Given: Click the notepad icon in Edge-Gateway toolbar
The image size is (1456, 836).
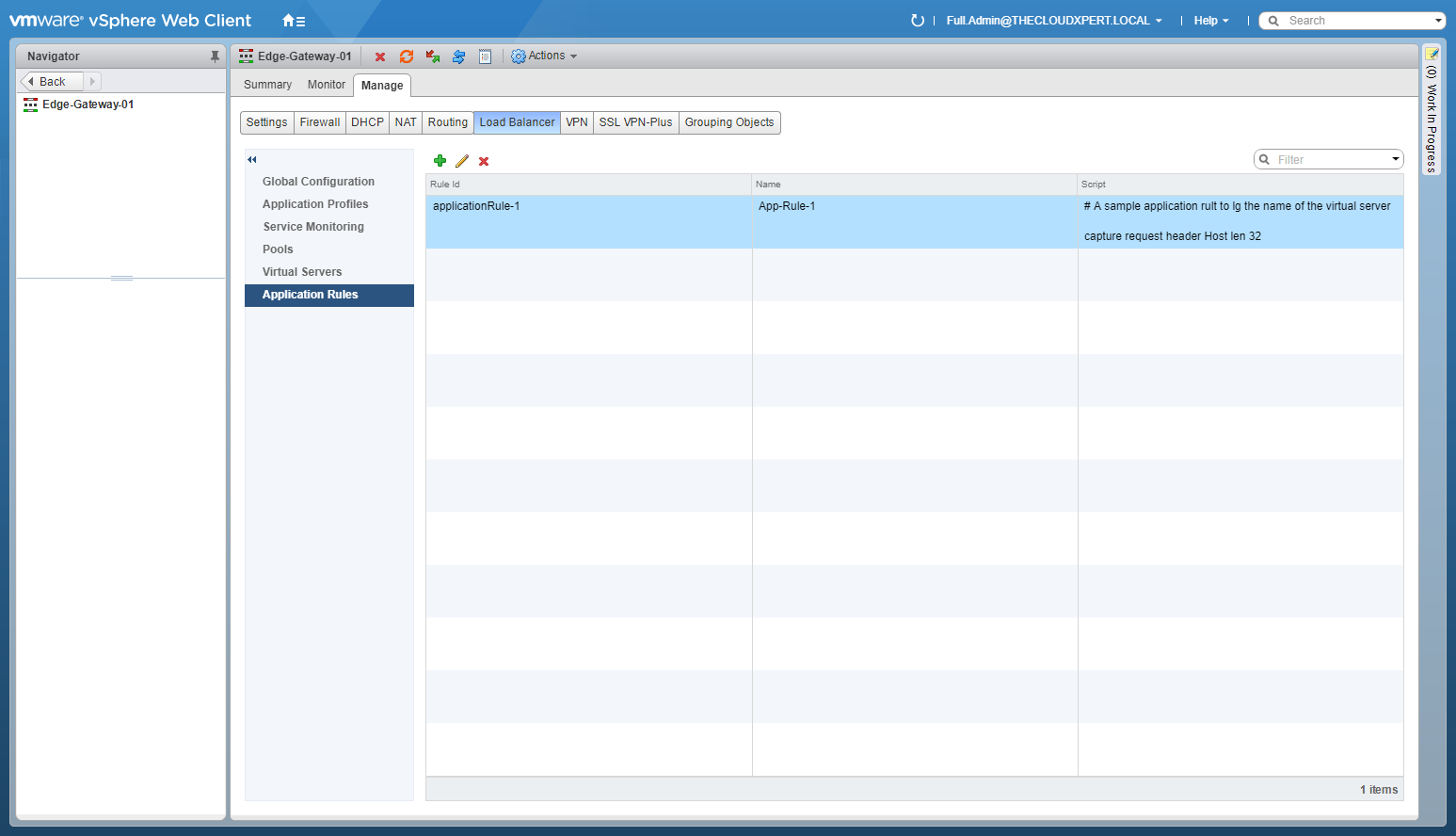Looking at the screenshot, I should coord(485,56).
